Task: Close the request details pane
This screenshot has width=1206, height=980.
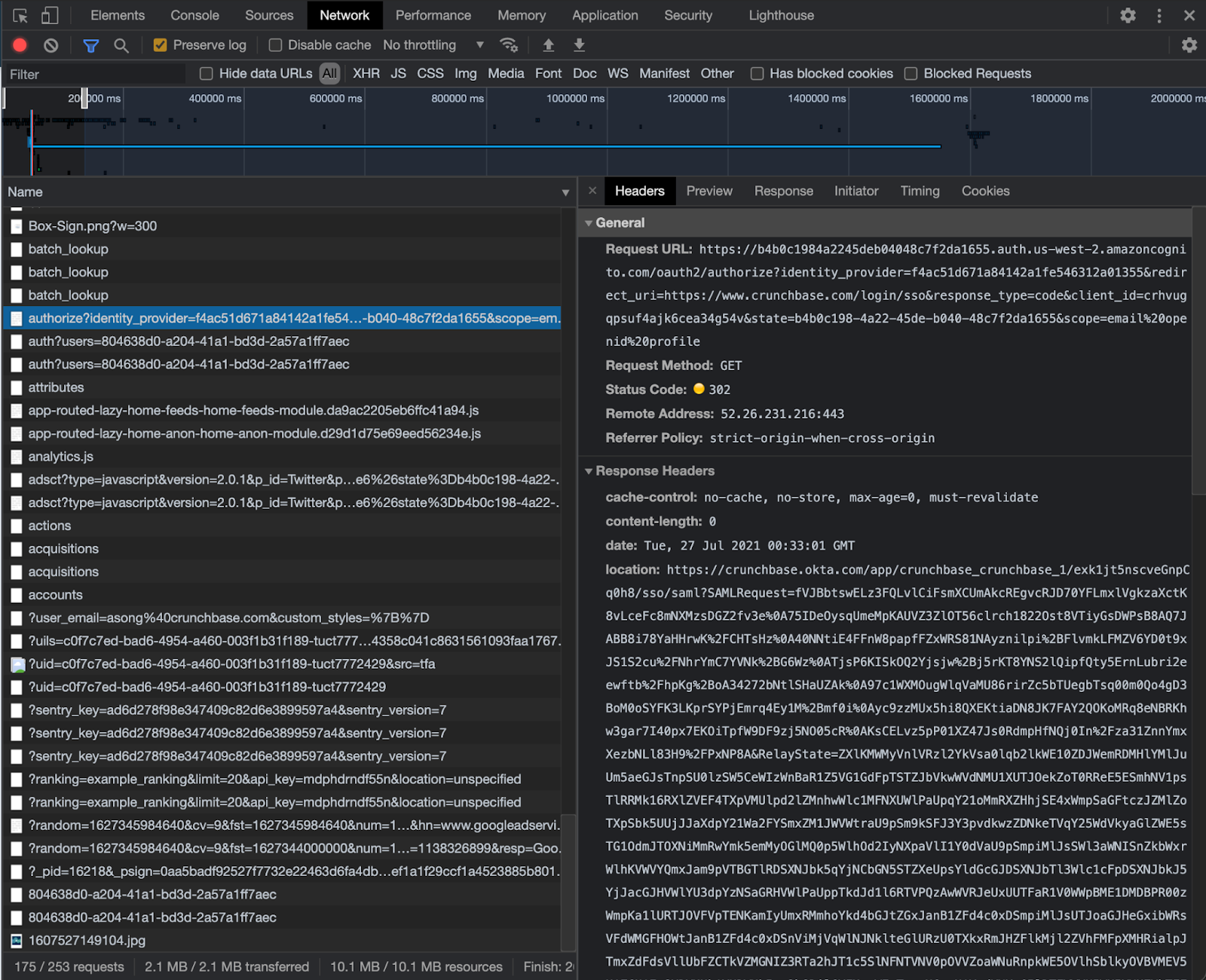Action: tap(592, 191)
